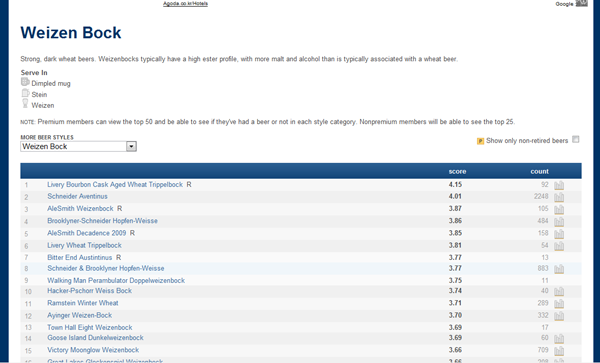Open chart icon for Schneider & Brooklyner Hopfen-Weisse row
Image resolution: width=600 pixels, height=363 pixels.
pyautogui.click(x=559, y=269)
